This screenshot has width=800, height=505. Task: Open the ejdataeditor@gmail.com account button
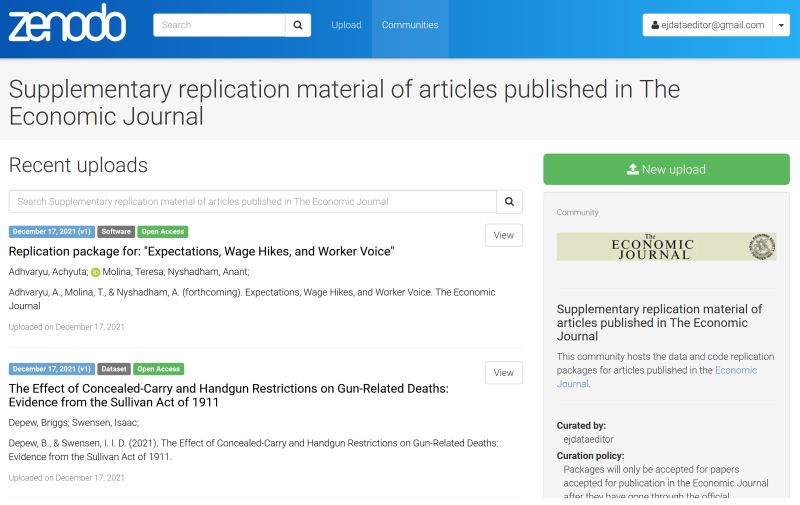pos(708,25)
